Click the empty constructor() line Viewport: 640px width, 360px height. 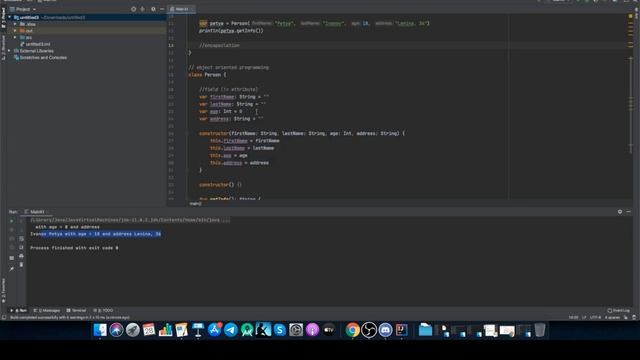pos(220,184)
